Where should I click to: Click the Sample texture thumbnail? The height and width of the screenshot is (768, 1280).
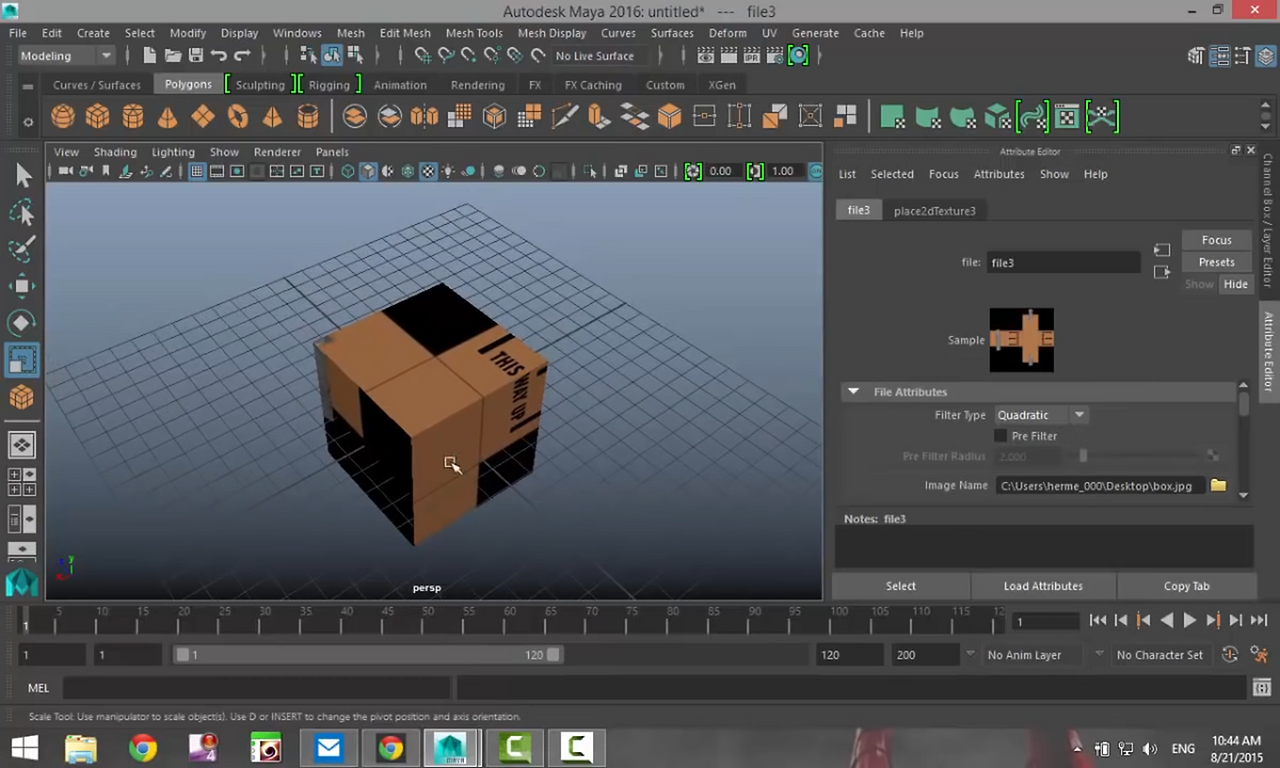coord(1021,339)
